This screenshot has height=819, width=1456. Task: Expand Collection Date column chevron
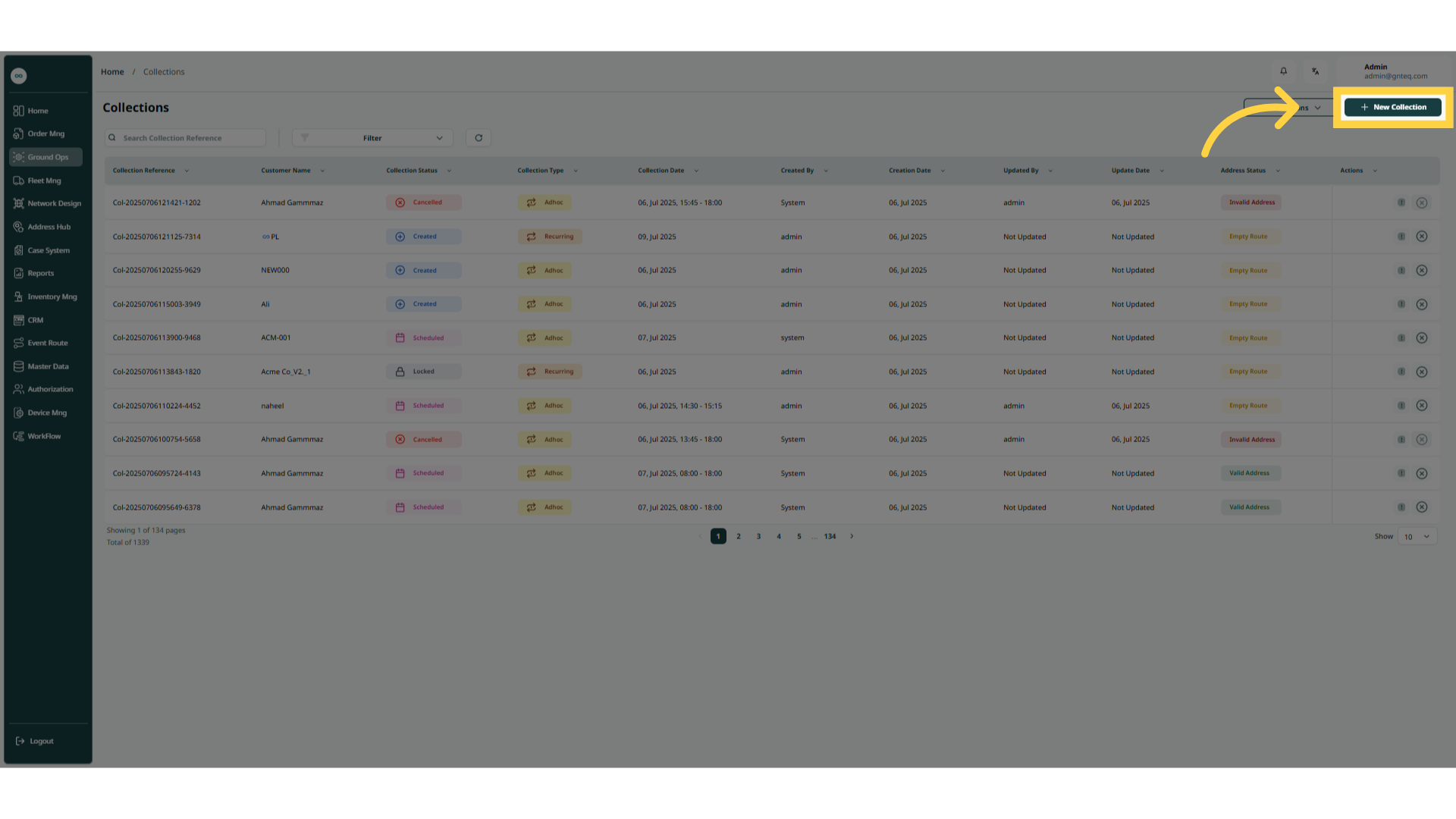click(x=696, y=171)
